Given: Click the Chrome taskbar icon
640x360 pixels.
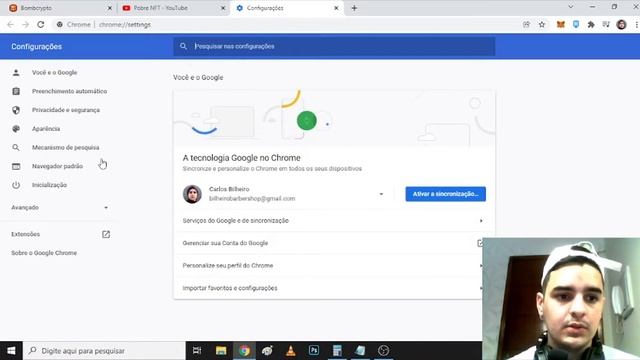Looking at the screenshot, I should (244, 351).
